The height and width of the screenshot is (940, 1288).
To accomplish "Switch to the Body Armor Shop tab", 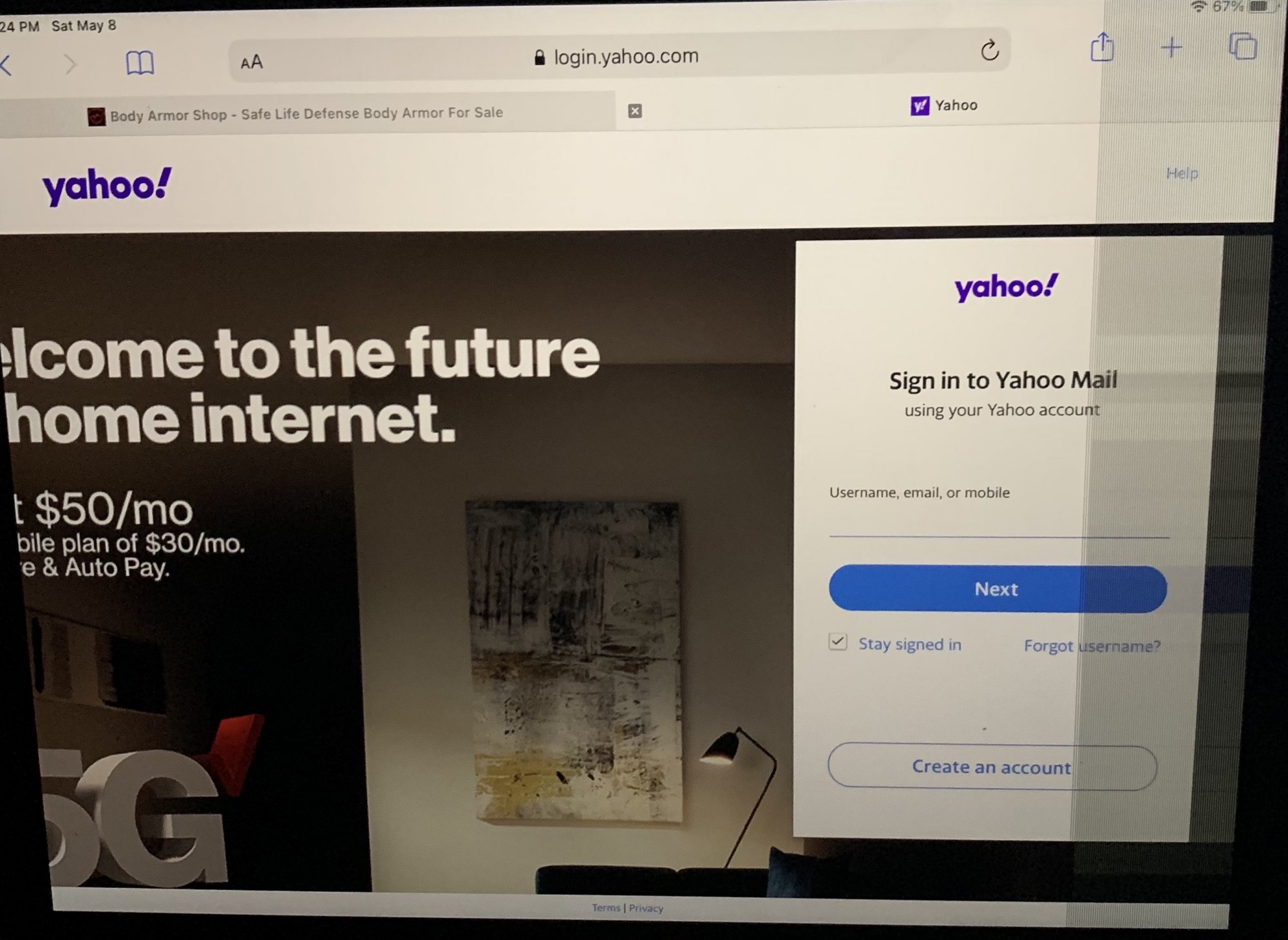I will 307,113.
